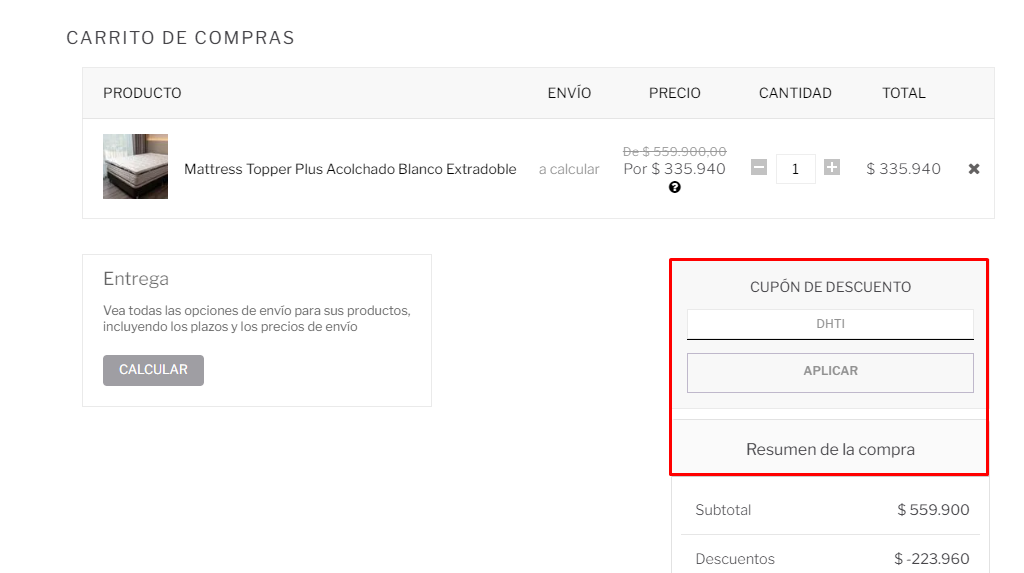
Task: Select the row total $ 335.940
Action: click(903, 169)
